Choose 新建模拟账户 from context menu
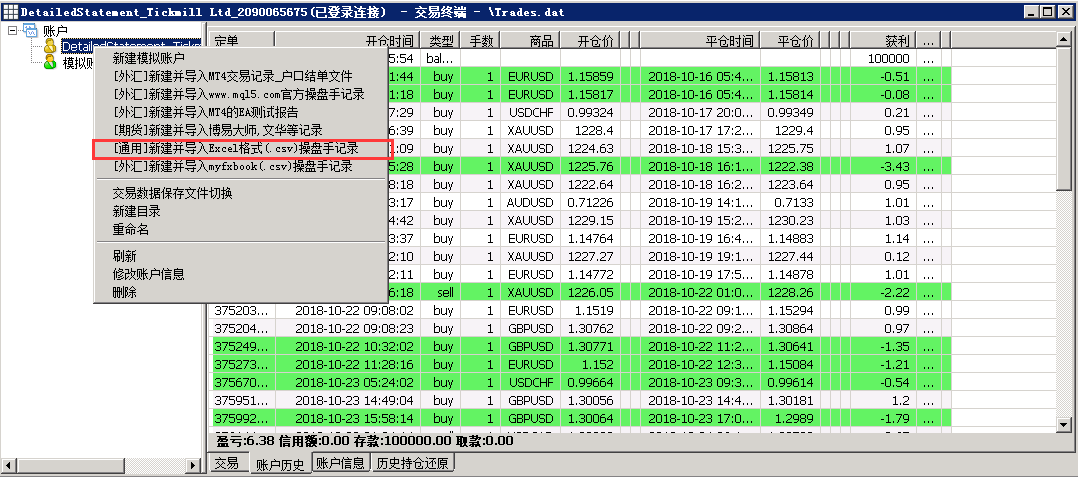The height and width of the screenshot is (477, 1078). point(148,59)
